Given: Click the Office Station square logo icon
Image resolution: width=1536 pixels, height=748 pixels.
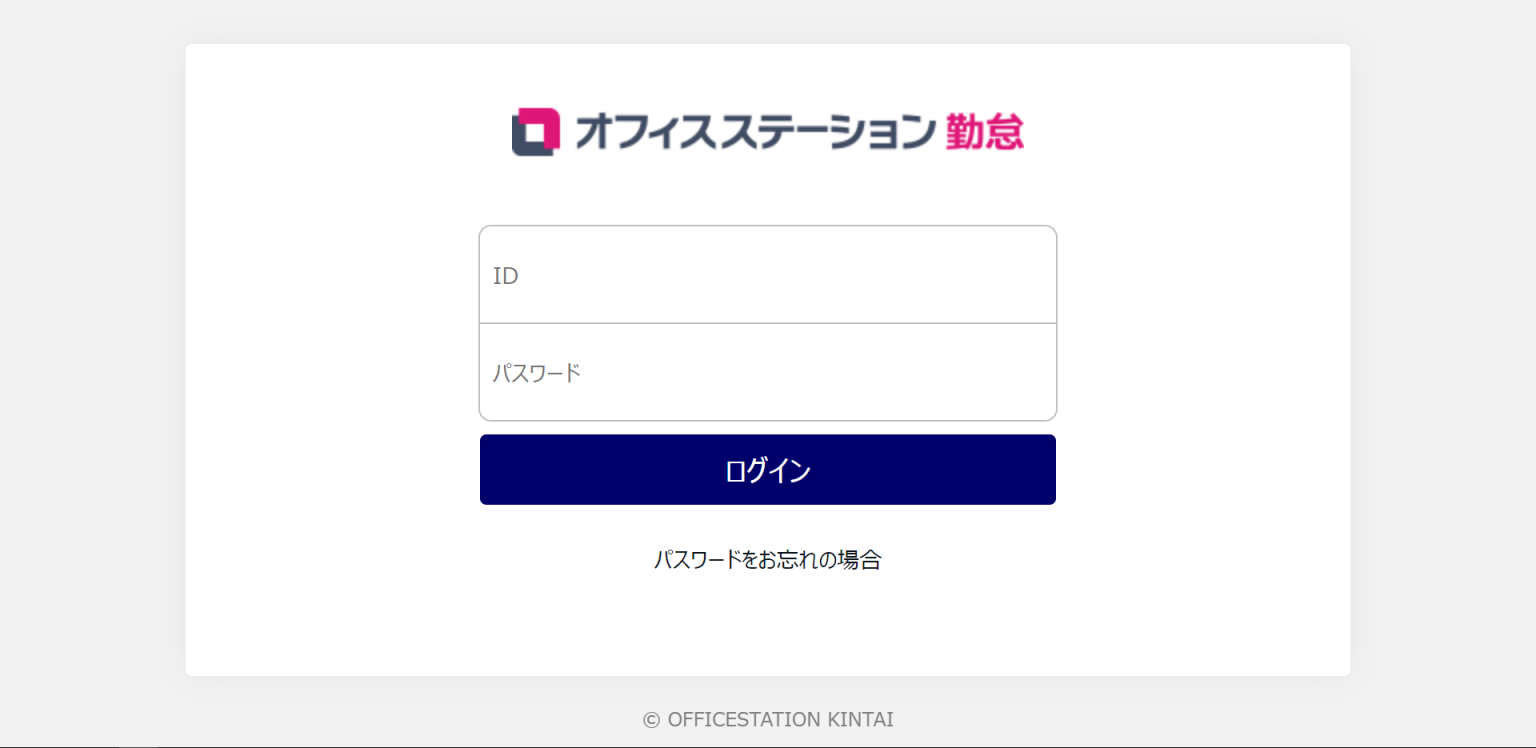Looking at the screenshot, I should (x=536, y=132).
